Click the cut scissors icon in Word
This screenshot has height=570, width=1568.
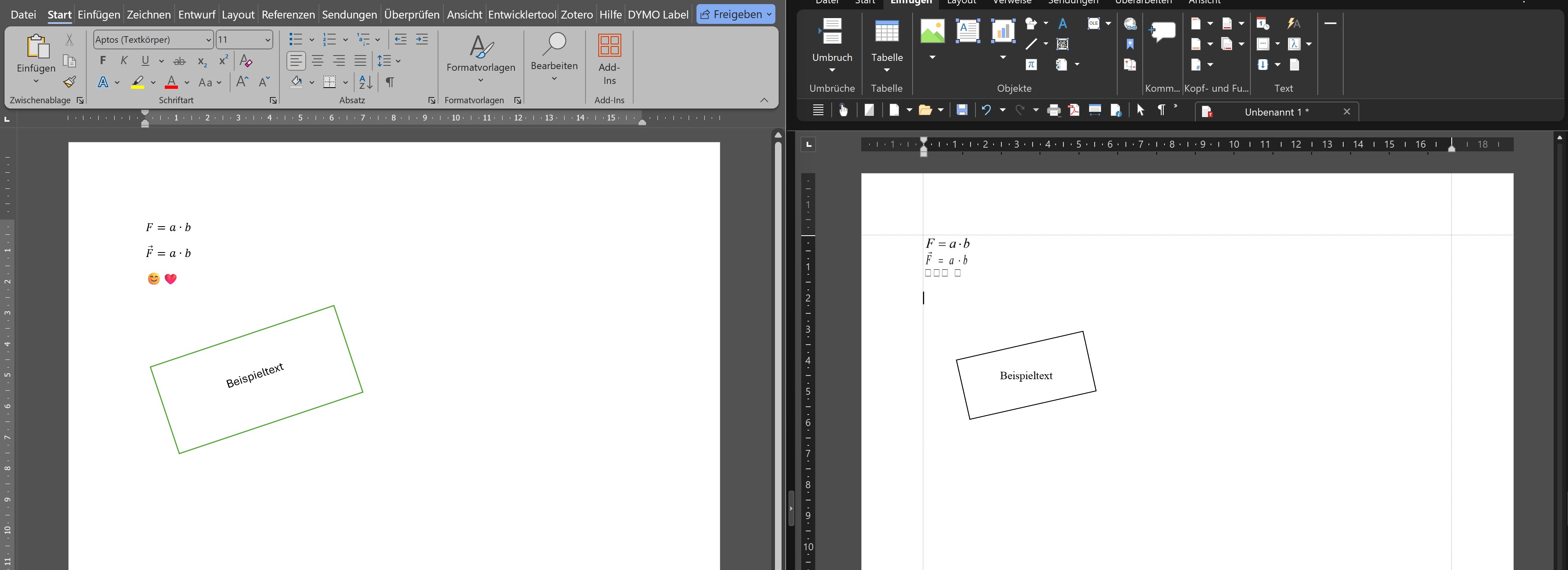click(69, 39)
